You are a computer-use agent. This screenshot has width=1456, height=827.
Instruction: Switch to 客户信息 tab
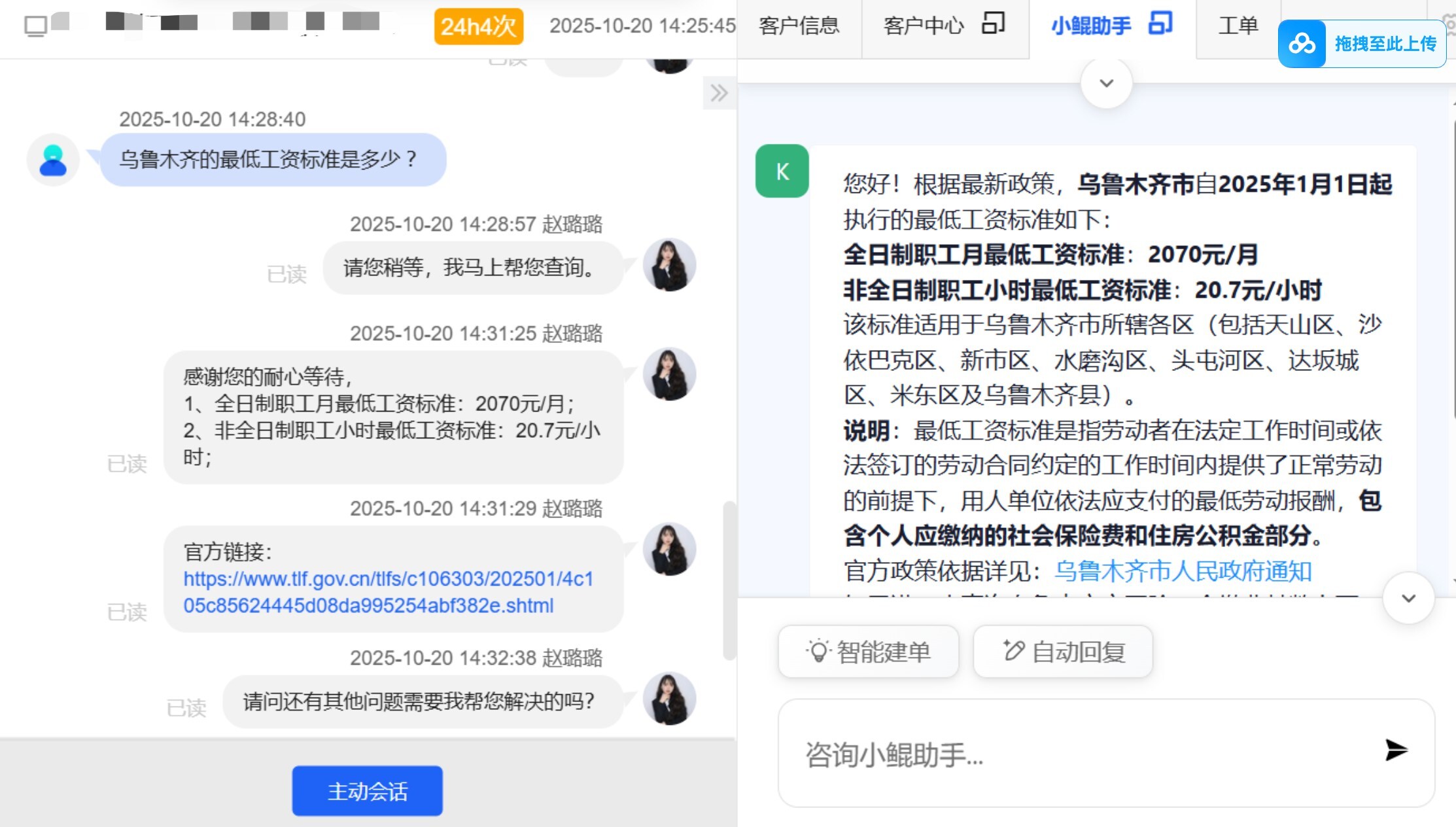pyautogui.click(x=799, y=26)
